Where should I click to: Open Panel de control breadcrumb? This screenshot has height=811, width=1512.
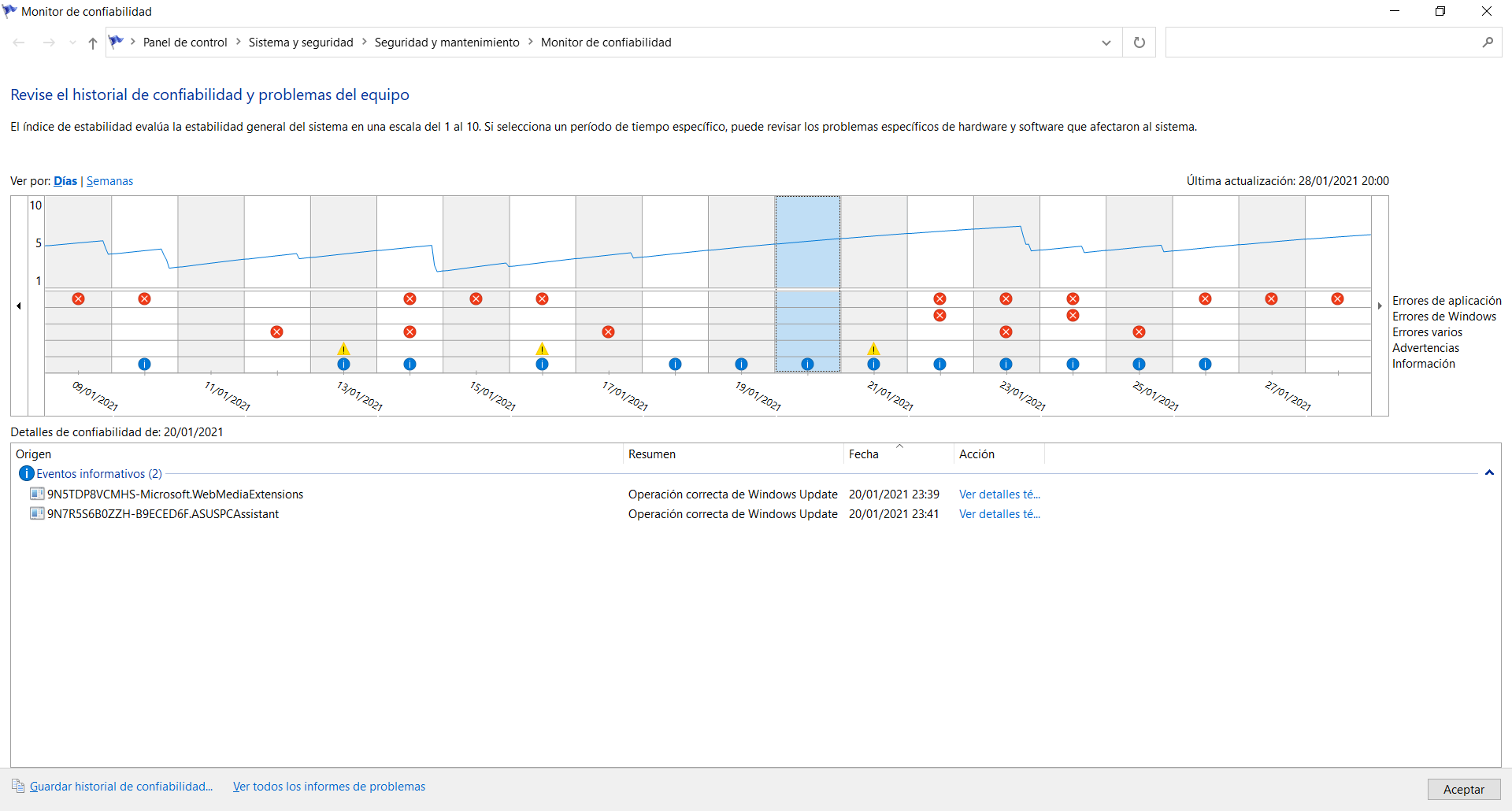185,43
